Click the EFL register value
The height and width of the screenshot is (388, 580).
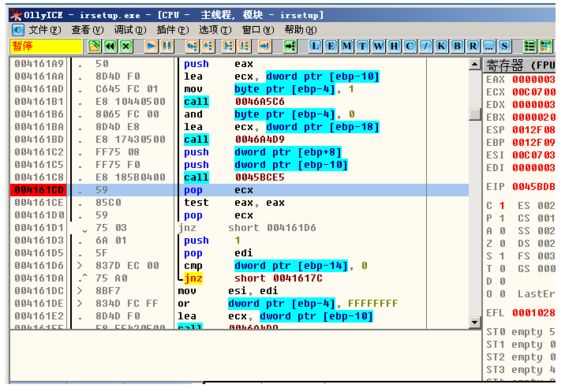[534, 313]
